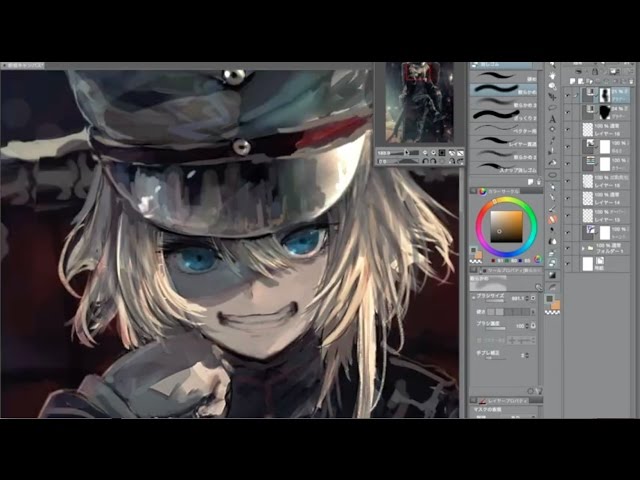Expand brush size options in Tool Property
The image size is (640, 480).
(x=473, y=298)
